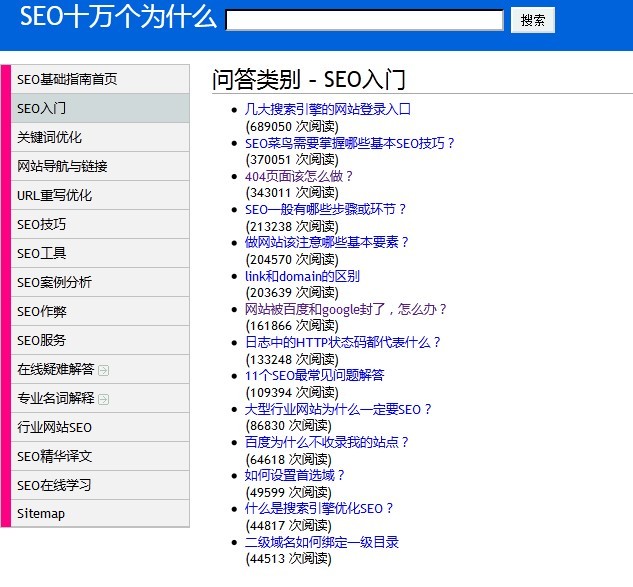Click the (161866 次阅读) read count

(x=292, y=326)
